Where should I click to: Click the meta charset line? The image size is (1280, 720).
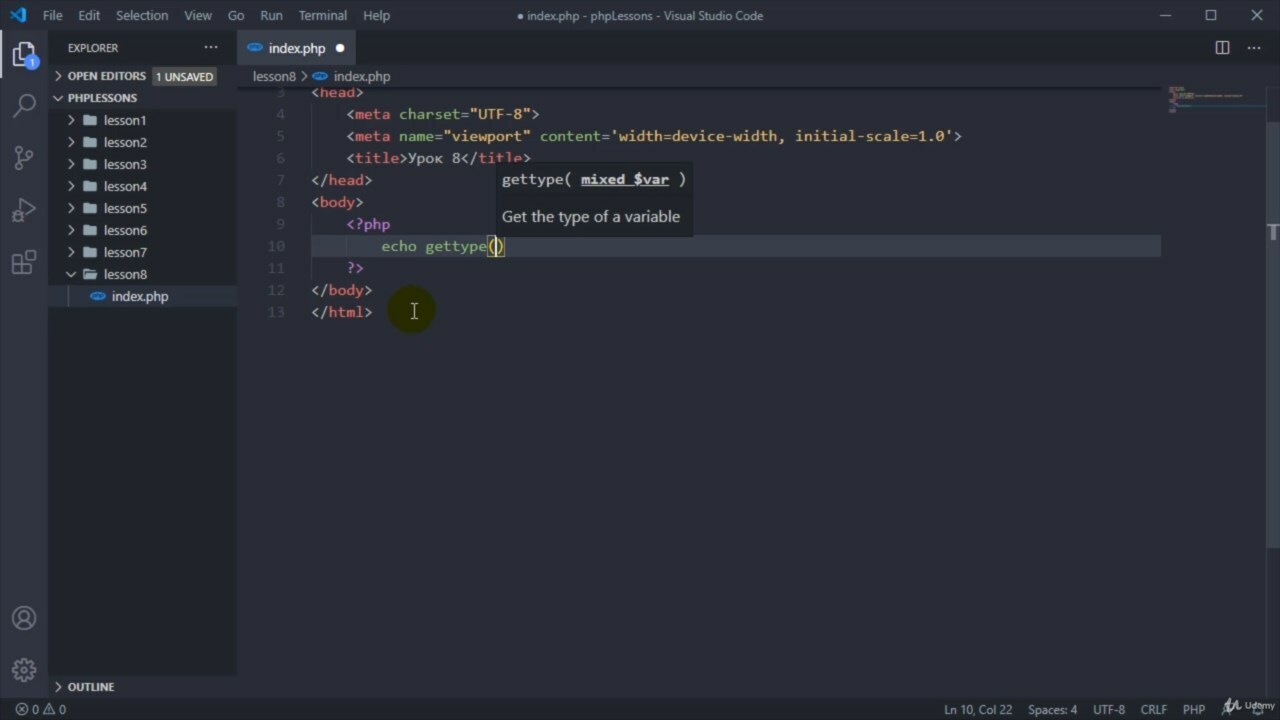(443, 114)
